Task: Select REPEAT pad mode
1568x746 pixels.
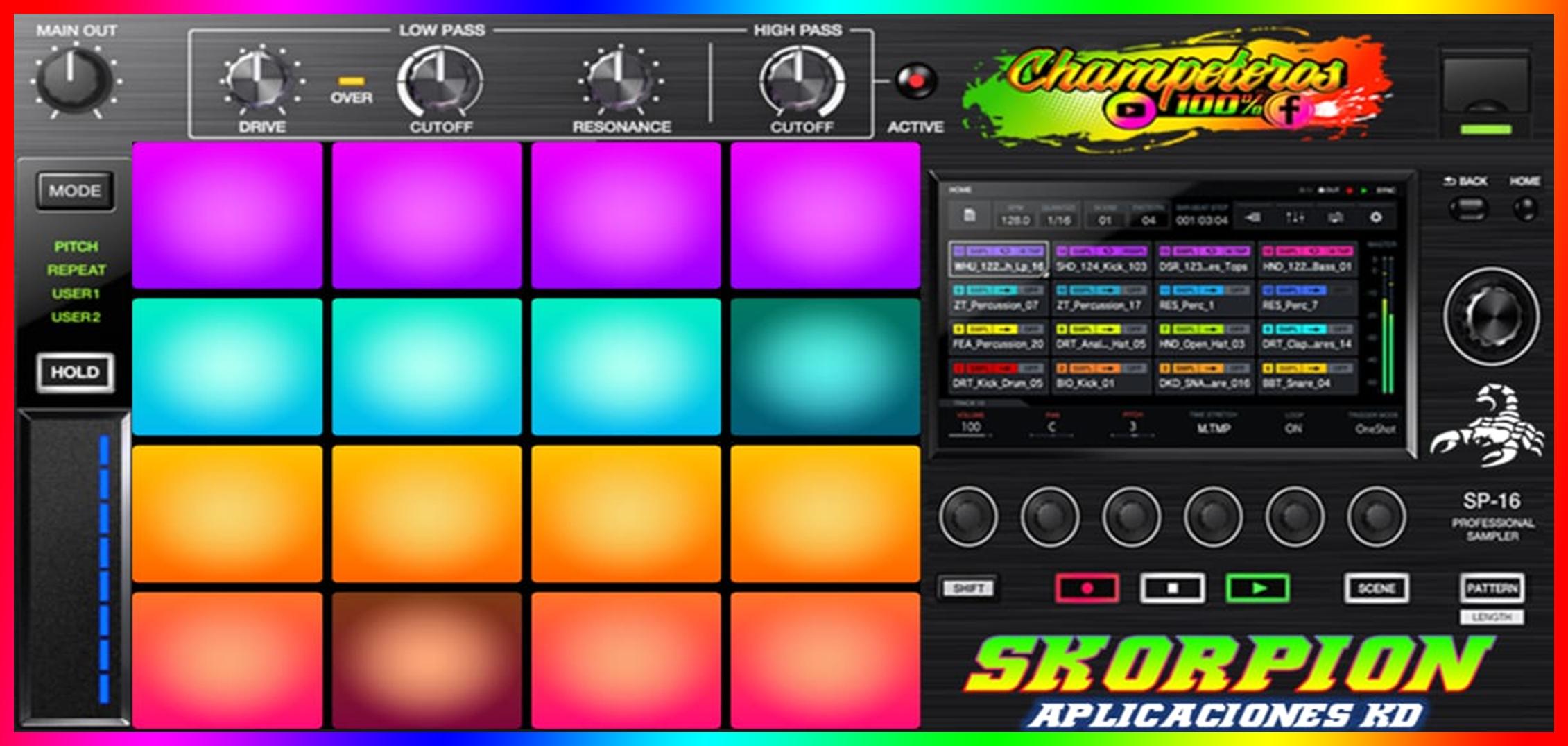Action: coord(76,270)
